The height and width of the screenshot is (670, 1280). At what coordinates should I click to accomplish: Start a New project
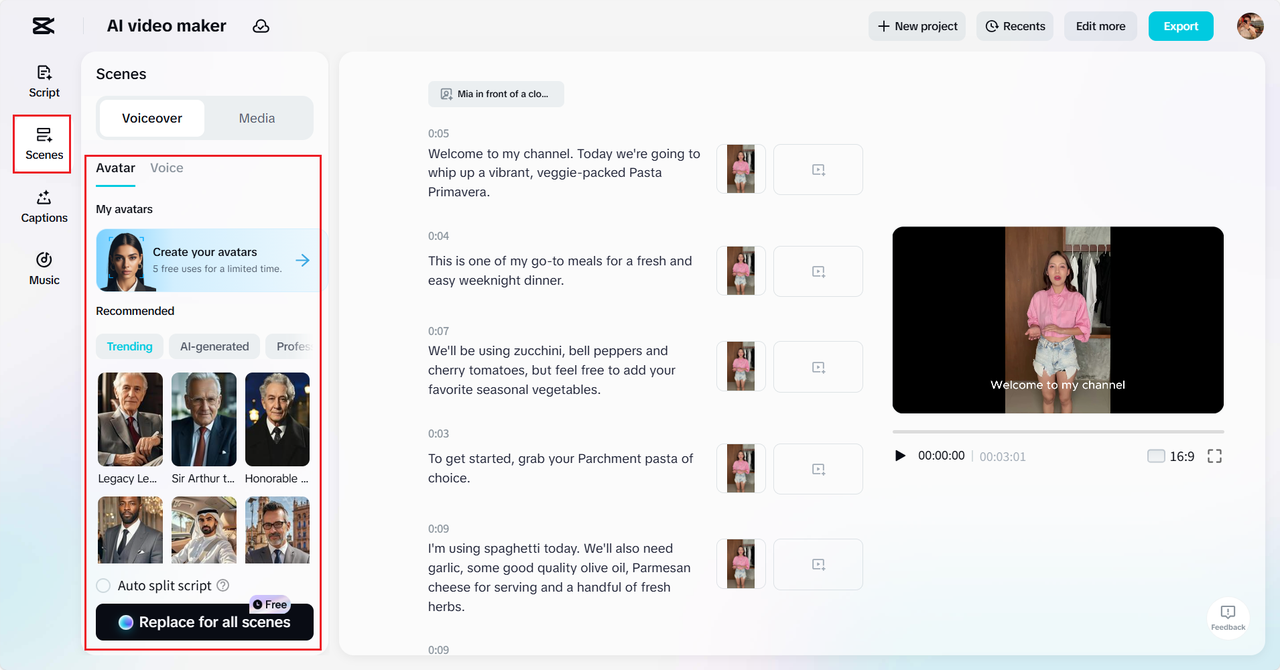[x=916, y=26]
